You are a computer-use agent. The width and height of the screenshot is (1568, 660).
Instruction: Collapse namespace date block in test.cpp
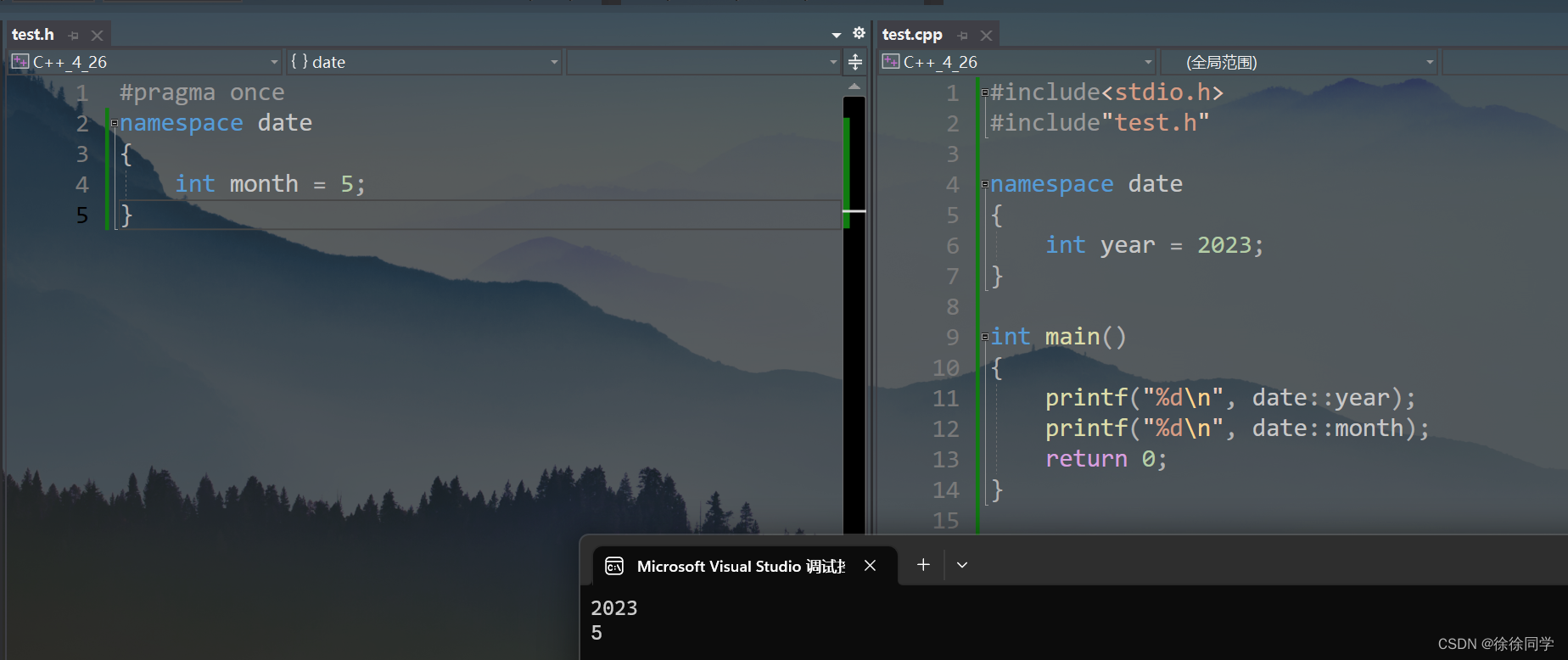click(985, 184)
